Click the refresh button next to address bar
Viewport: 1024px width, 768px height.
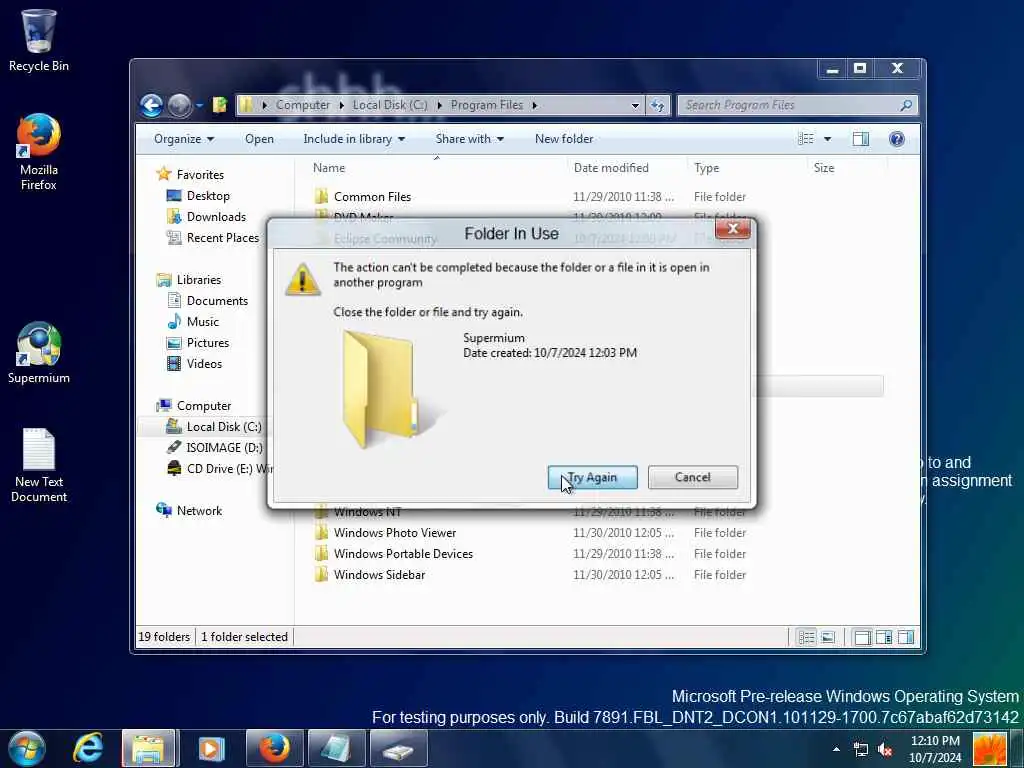click(658, 105)
